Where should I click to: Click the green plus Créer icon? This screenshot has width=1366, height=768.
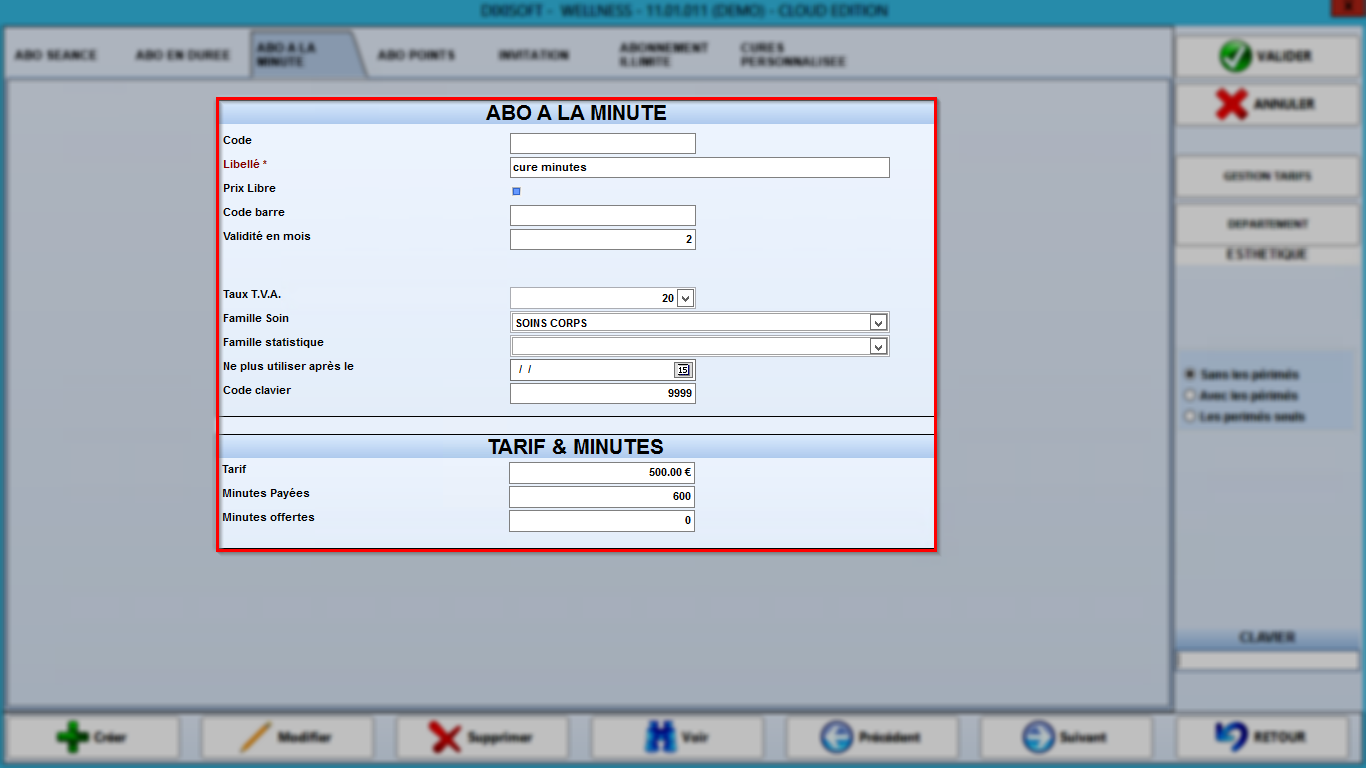click(72, 738)
